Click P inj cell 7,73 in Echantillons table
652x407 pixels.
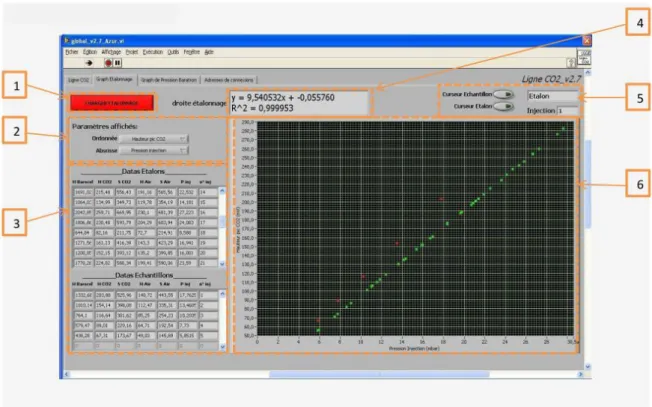[x=188, y=326]
